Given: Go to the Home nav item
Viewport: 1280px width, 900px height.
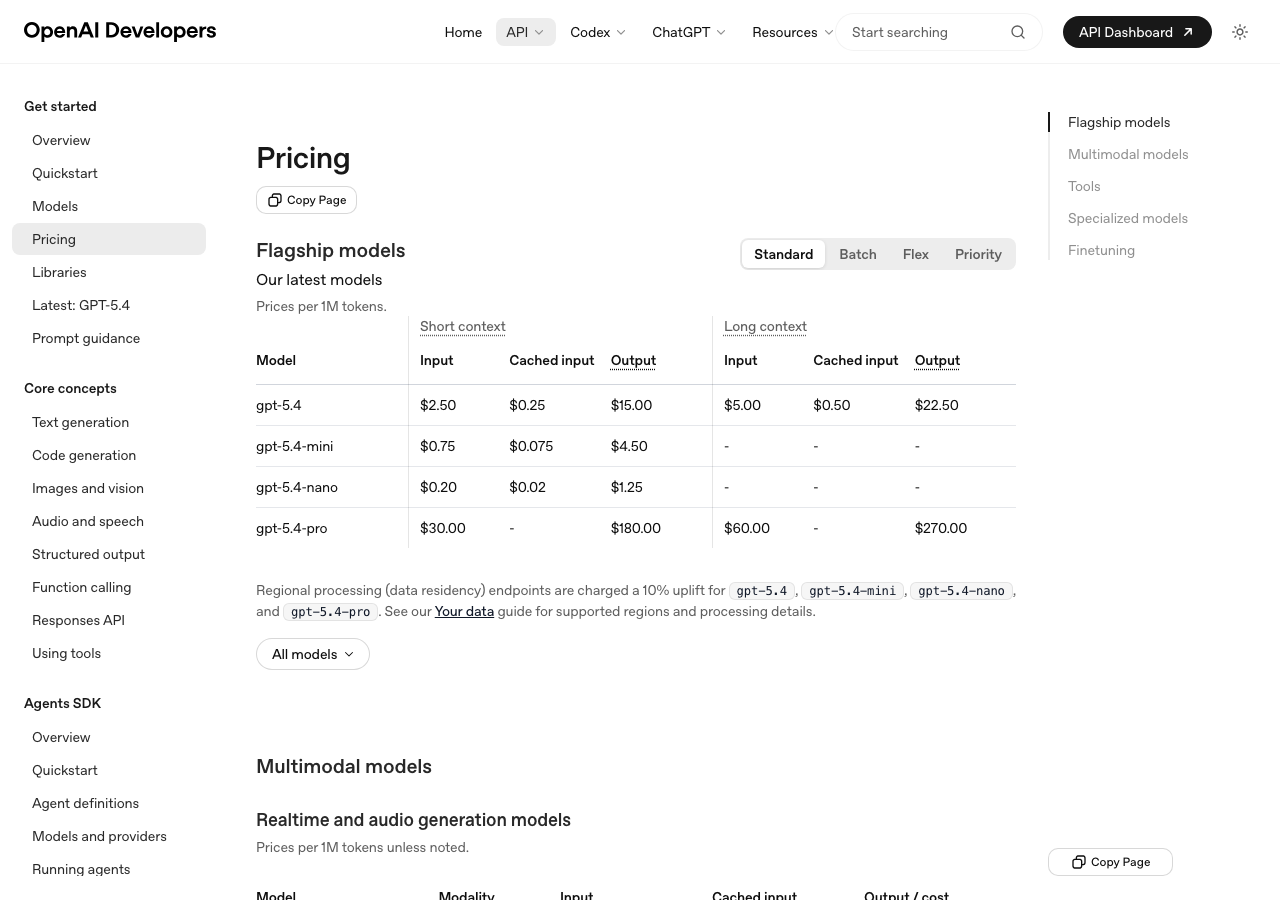Looking at the screenshot, I should (463, 32).
